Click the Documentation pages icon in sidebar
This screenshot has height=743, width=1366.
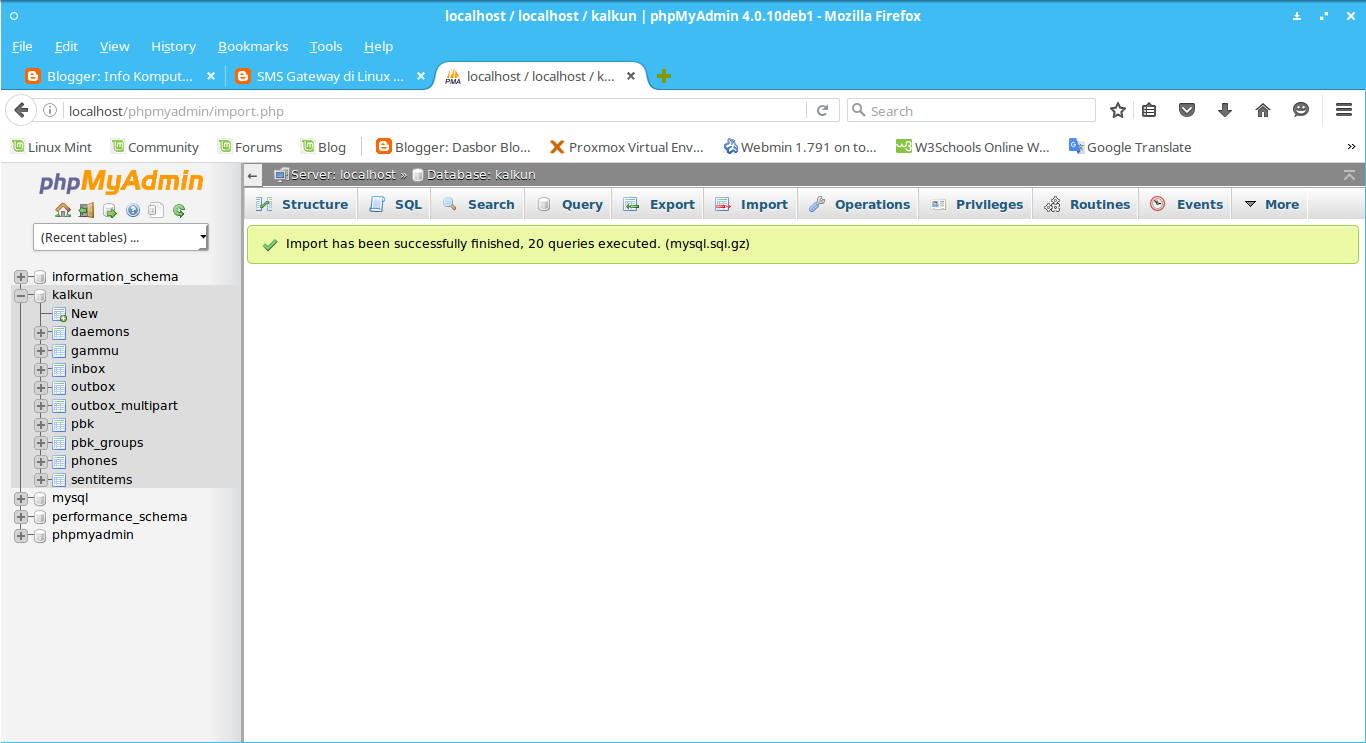pyautogui.click(x=156, y=210)
